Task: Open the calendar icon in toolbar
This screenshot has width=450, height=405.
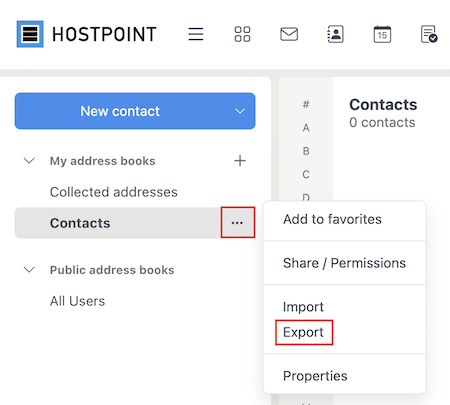Action: tap(382, 34)
